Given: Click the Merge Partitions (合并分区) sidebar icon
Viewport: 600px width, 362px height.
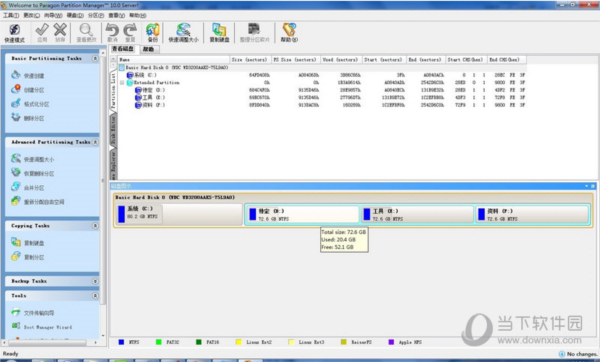Looking at the screenshot, I should coord(16,187).
